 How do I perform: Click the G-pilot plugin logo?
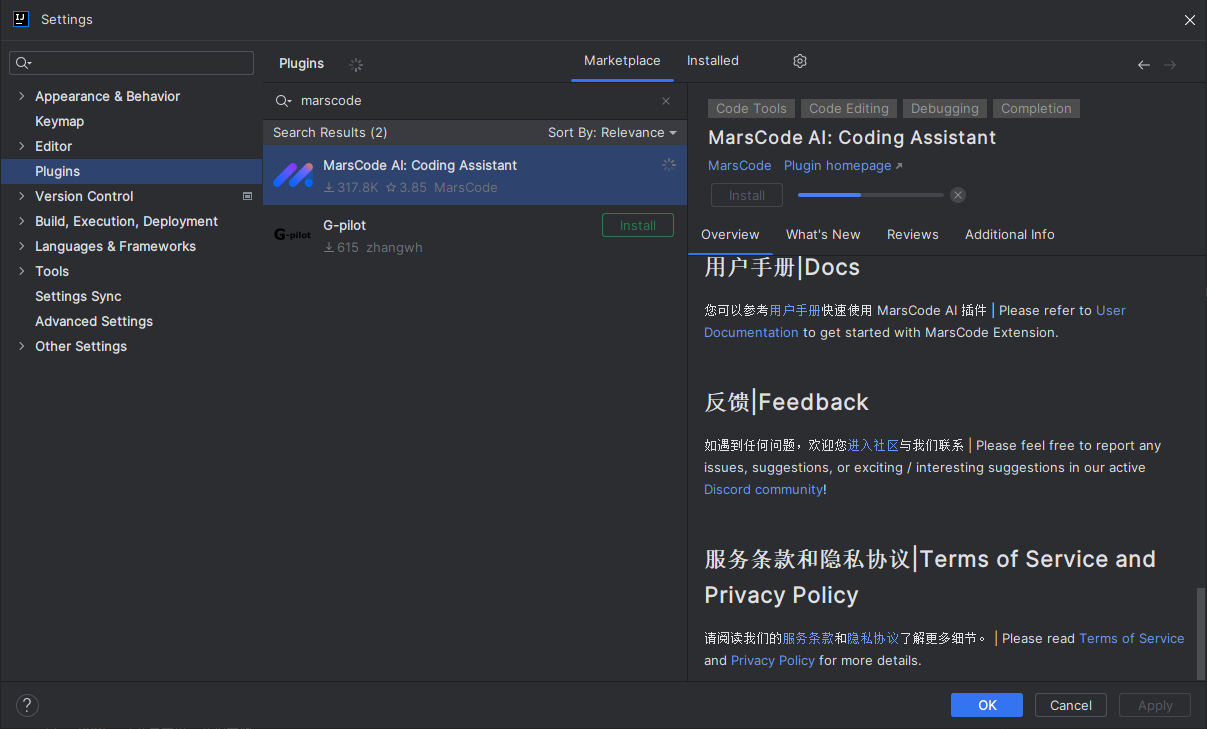[x=293, y=235]
